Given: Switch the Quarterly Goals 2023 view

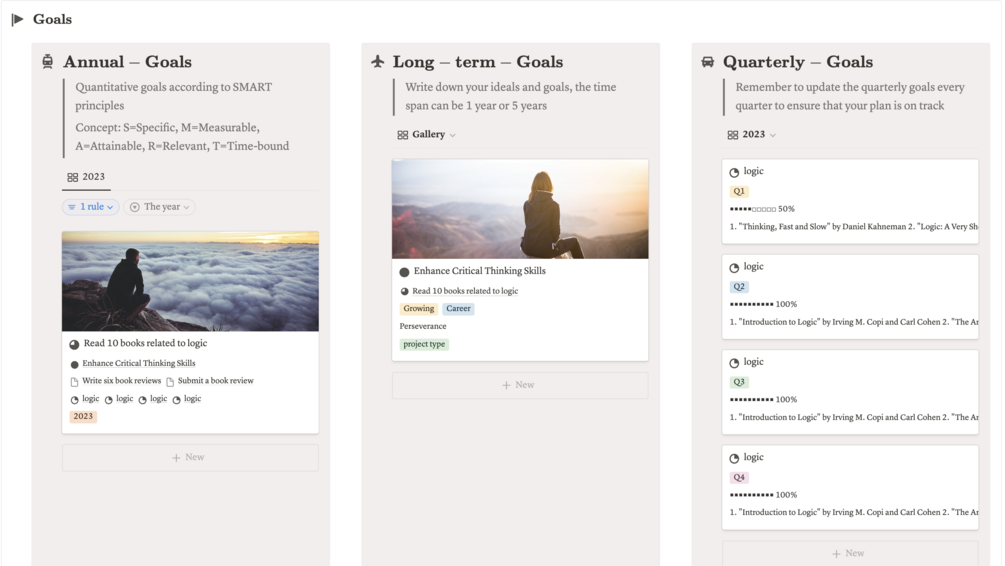Looking at the screenshot, I should 752,135.
